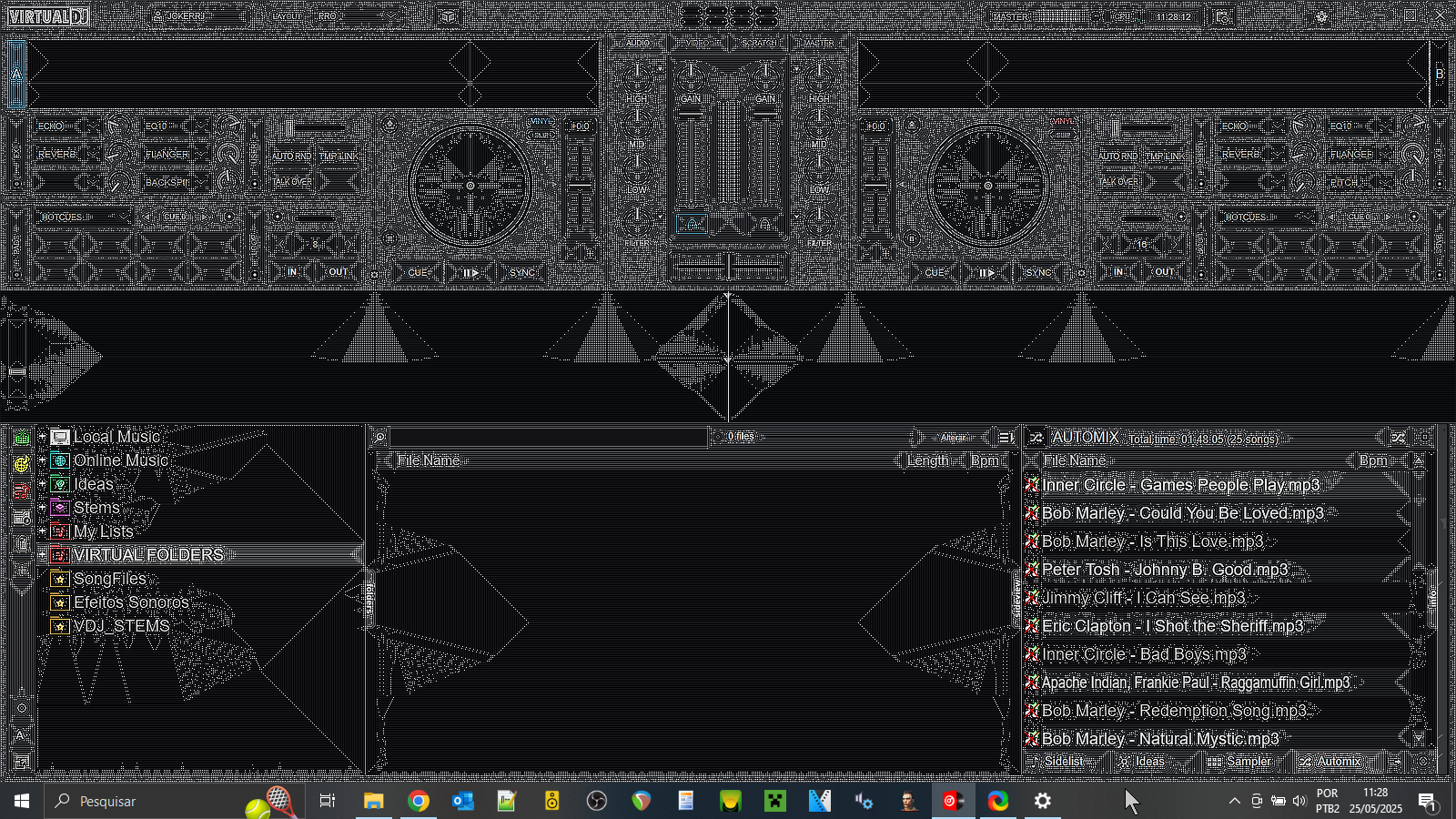The image size is (1456, 819).
Task: Expand the Local Music tree node
Action: [42, 437]
